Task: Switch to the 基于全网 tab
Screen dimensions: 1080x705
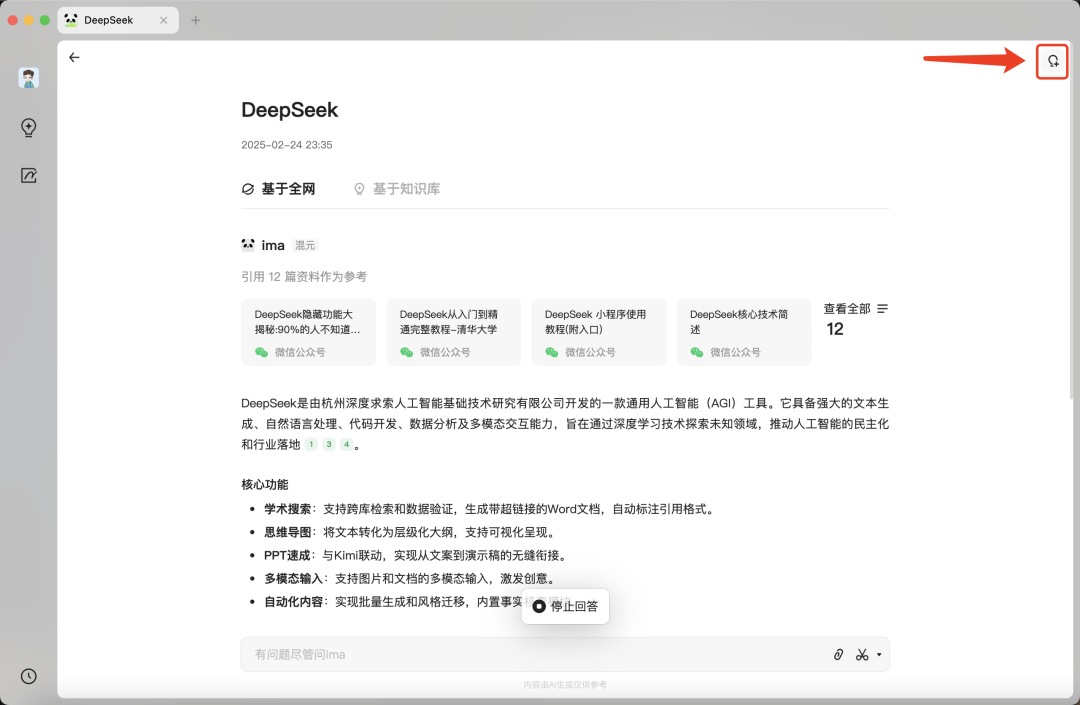Action: pos(279,189)
